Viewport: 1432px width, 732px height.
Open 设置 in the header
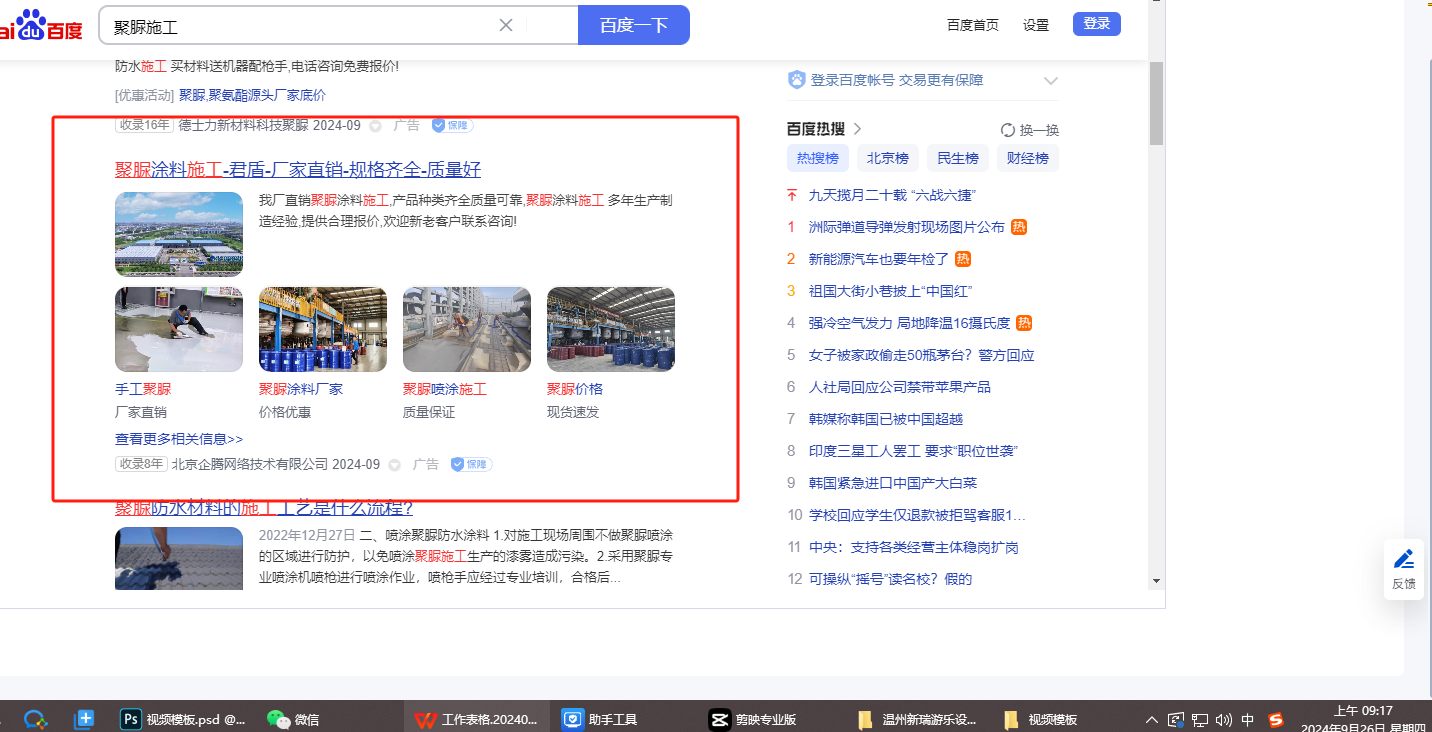point(1036,25)
